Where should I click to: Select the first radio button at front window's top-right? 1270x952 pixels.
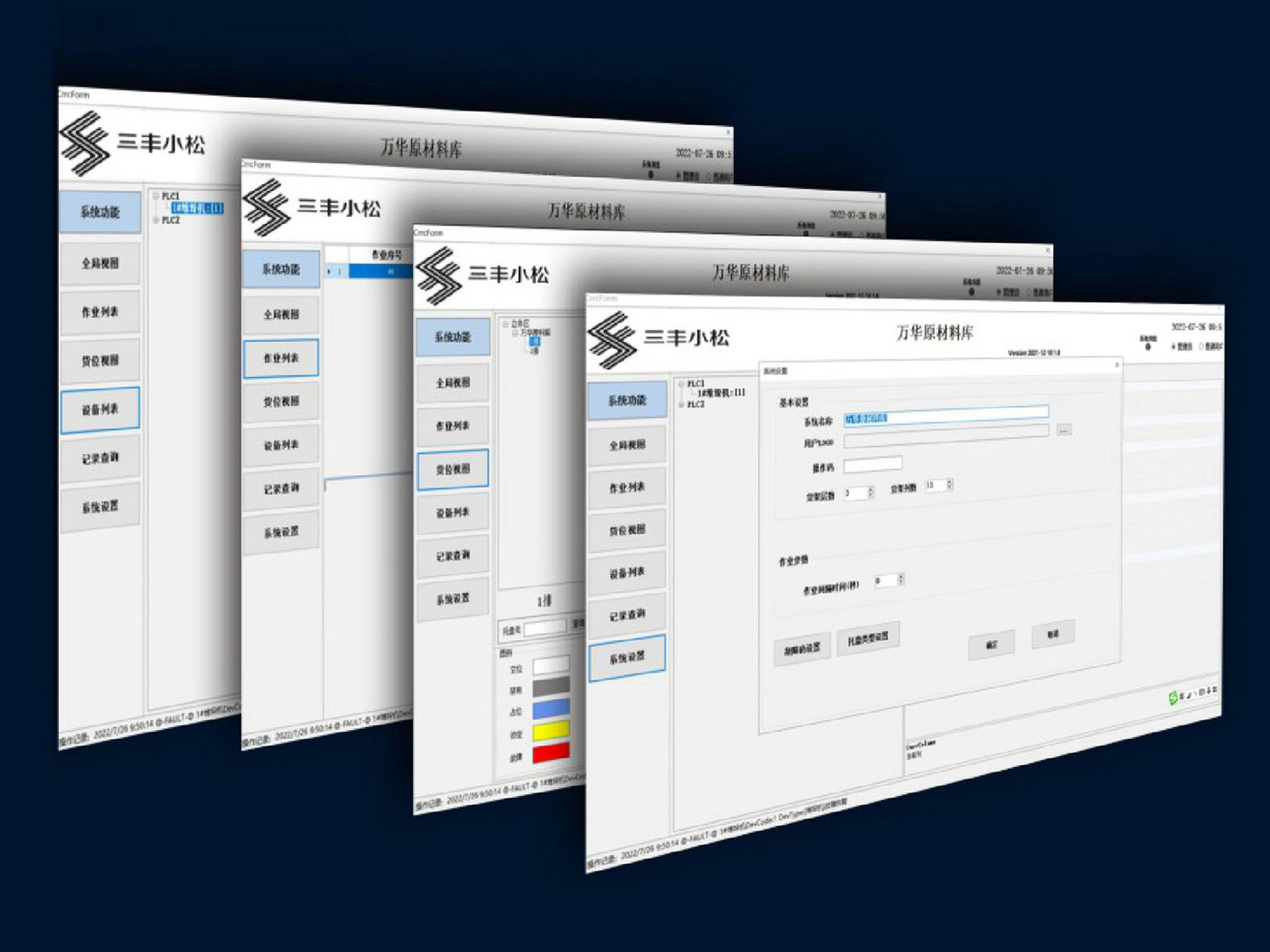[1173, 346]
